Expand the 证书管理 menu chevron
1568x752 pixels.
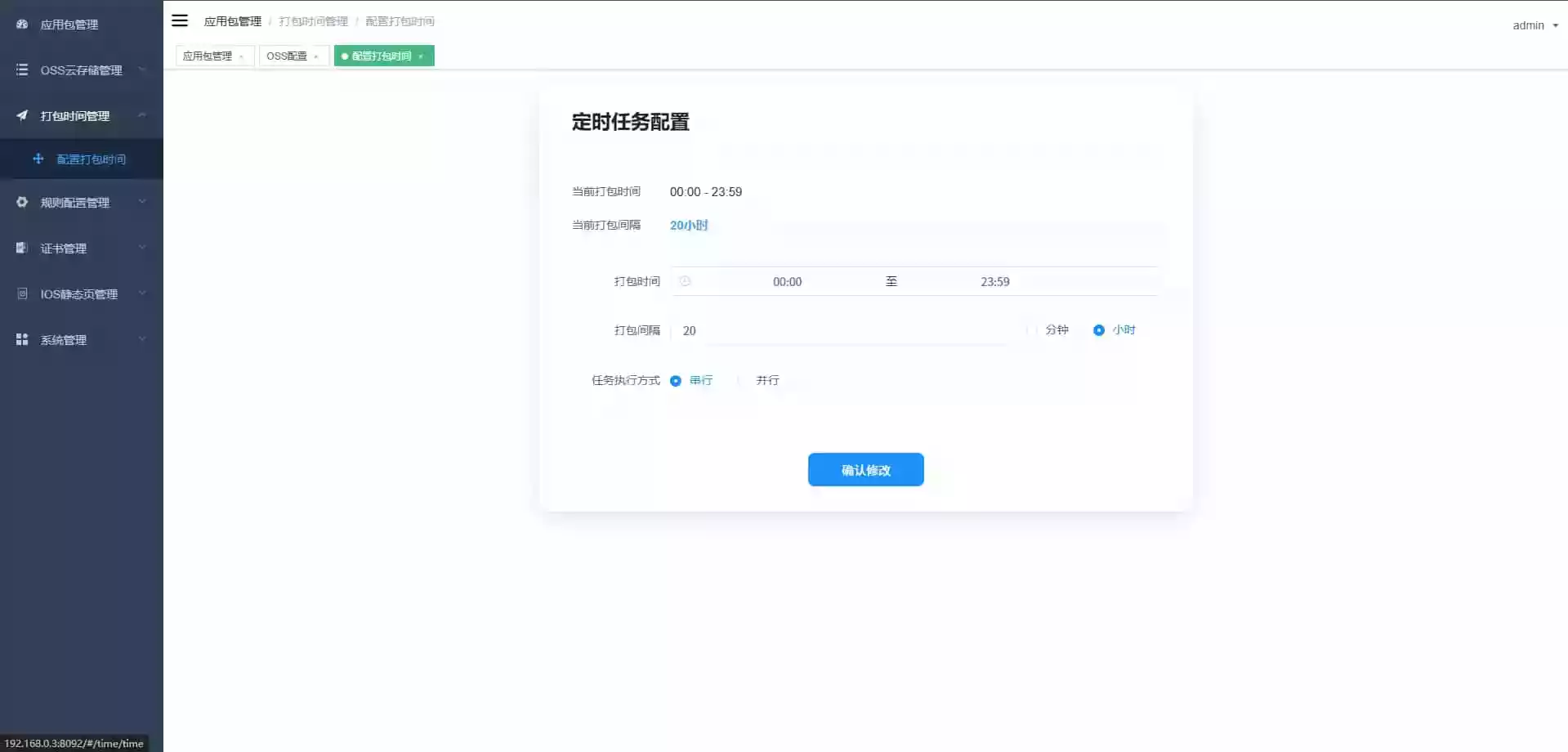click(x=143, y=248)
